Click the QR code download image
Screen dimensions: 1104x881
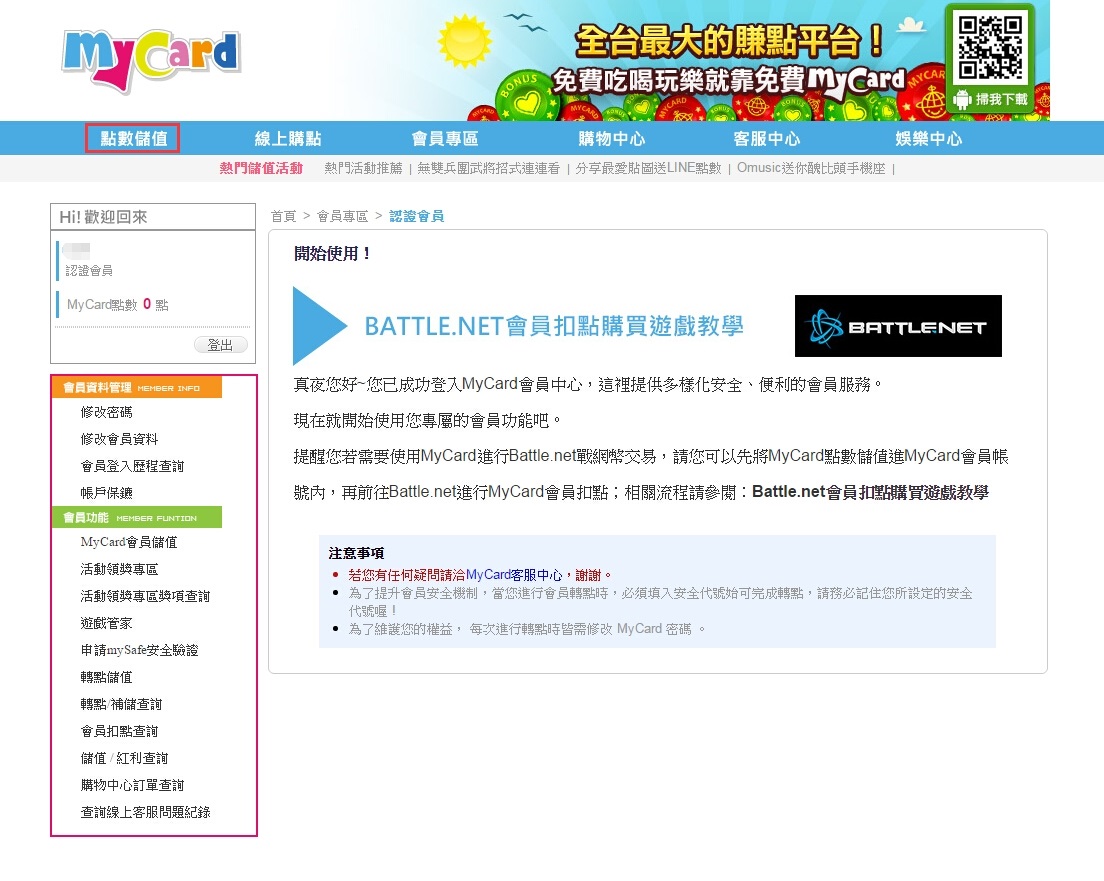pos(990,47)
